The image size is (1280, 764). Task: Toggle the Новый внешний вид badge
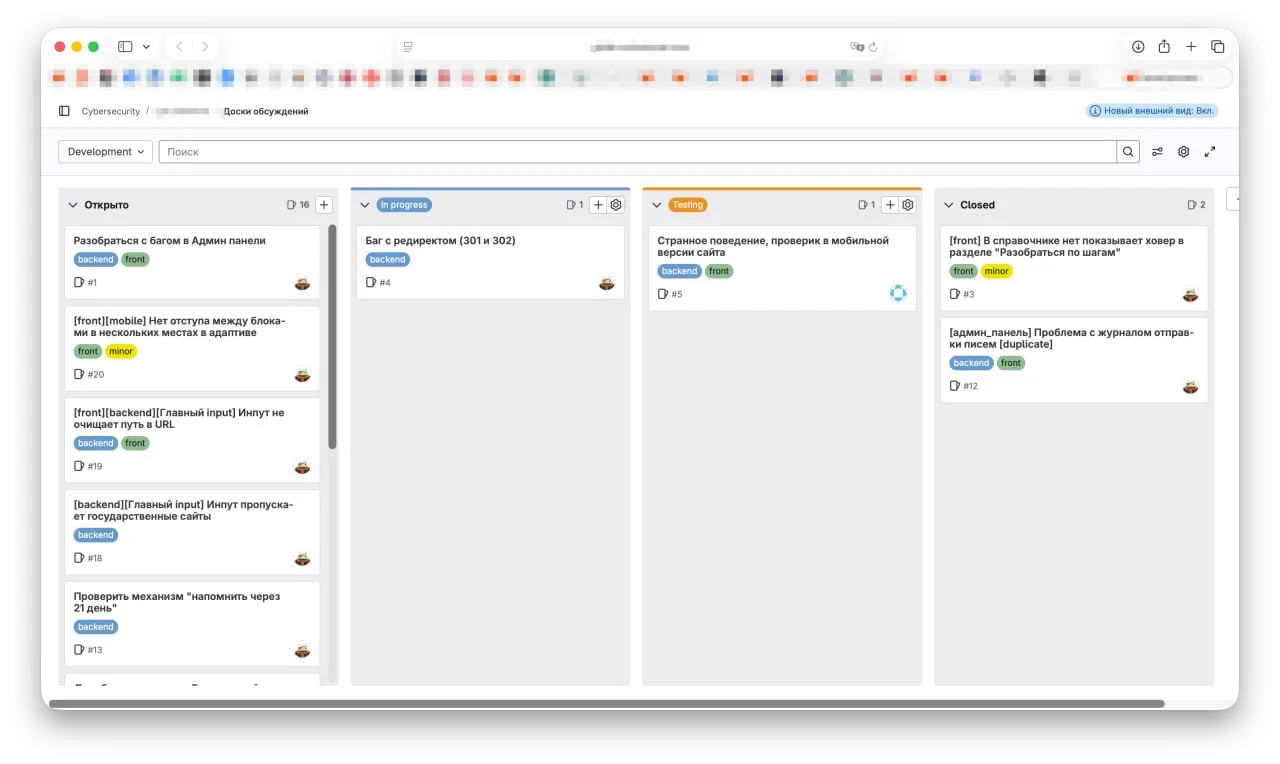1152,111
